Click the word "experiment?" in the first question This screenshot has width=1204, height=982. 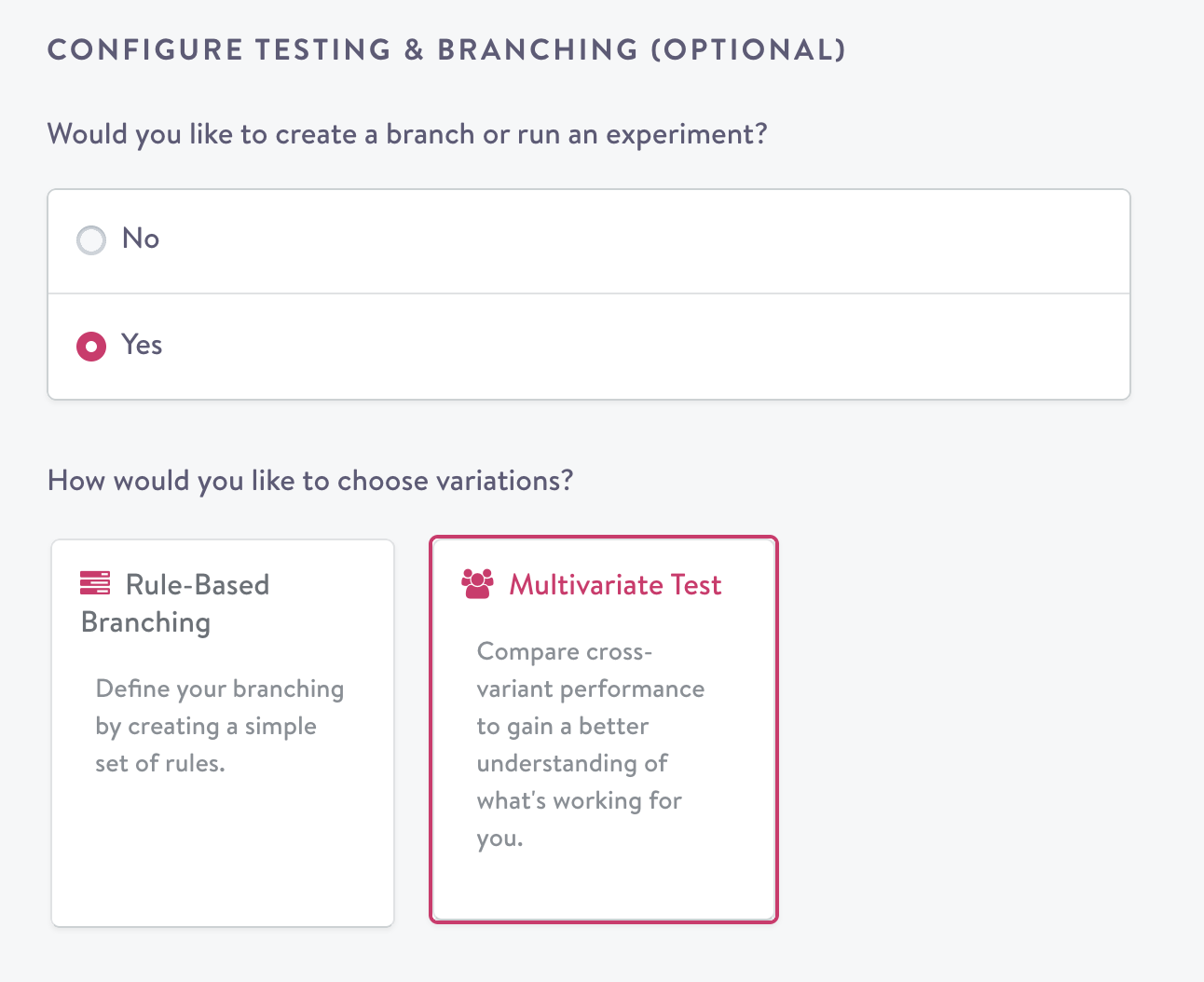point(686,134)
